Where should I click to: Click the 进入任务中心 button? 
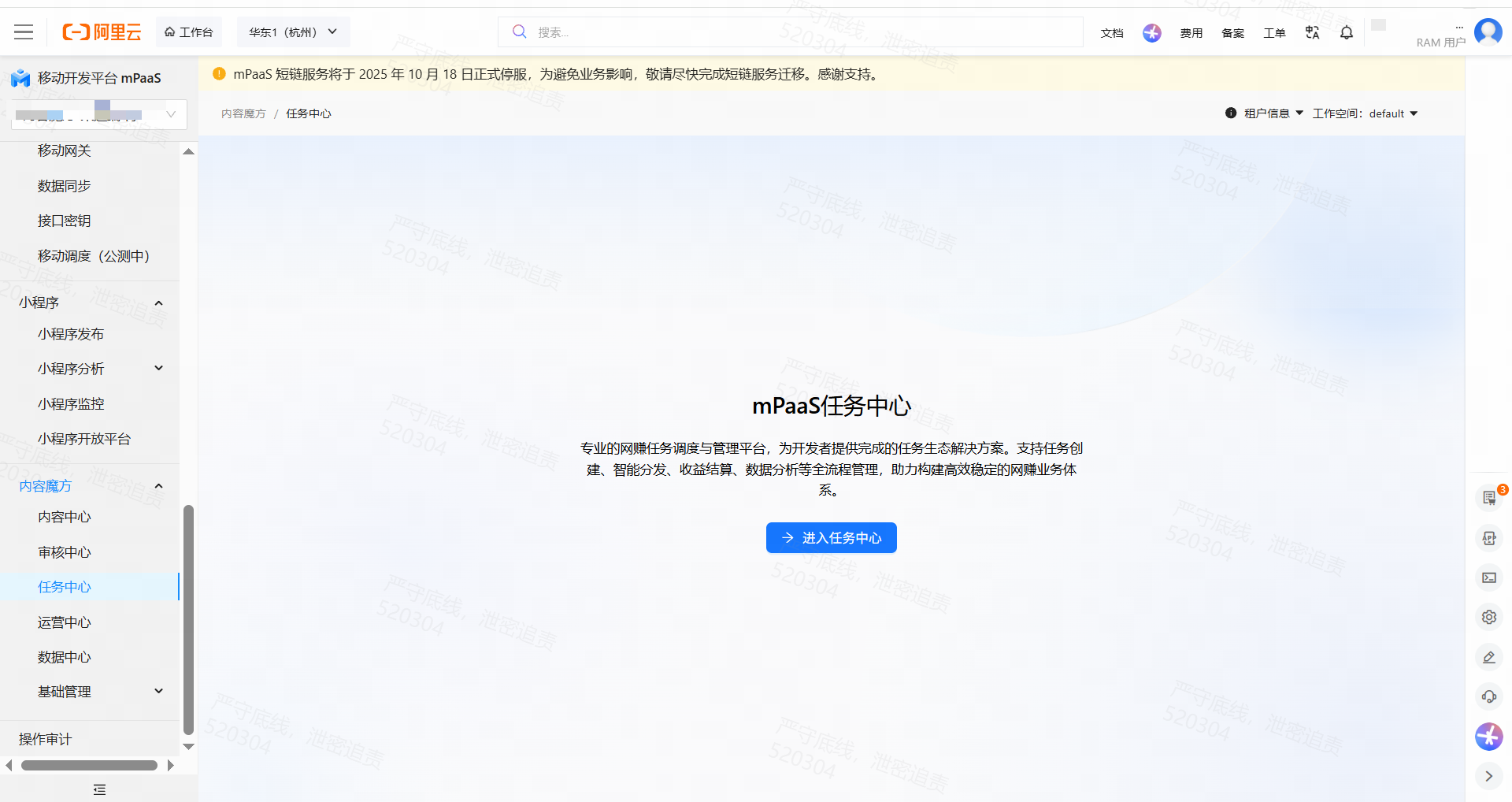(x=832, y=537)
